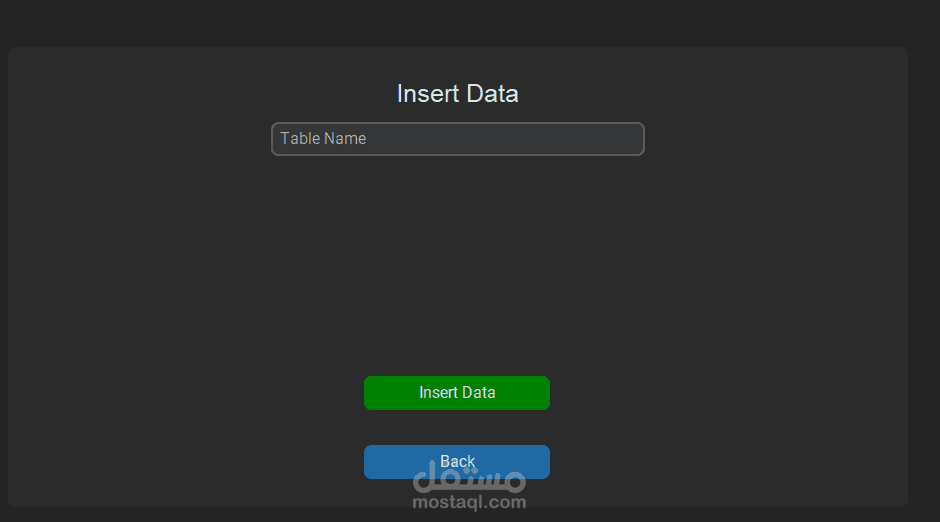Click the page title at the top
The width and height of the screenshot is (940, 522).
pyautogui.click(x=457, y=94)
